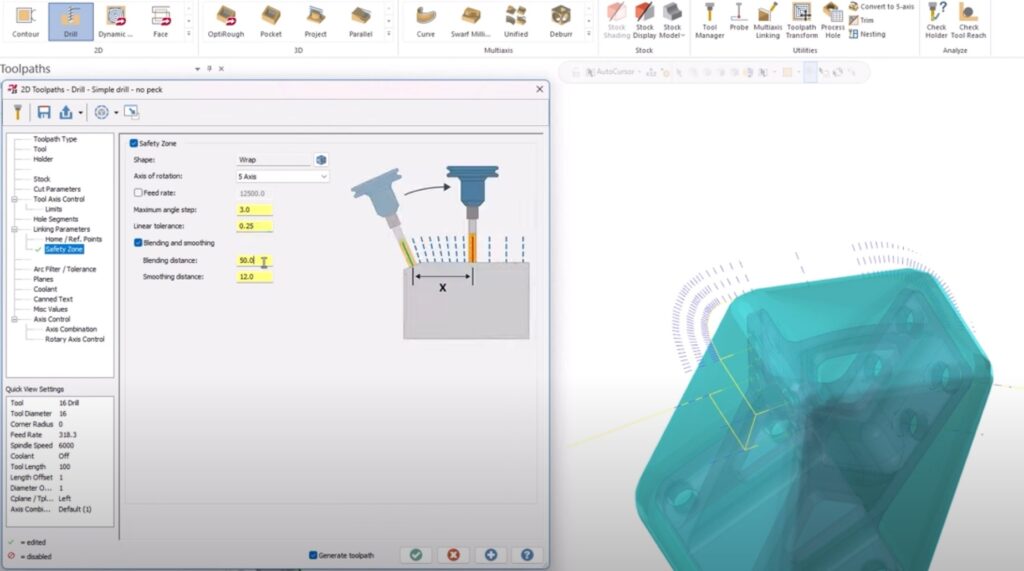Select the Project toolpath icon

pyautogui.click(x=315, y=21)
